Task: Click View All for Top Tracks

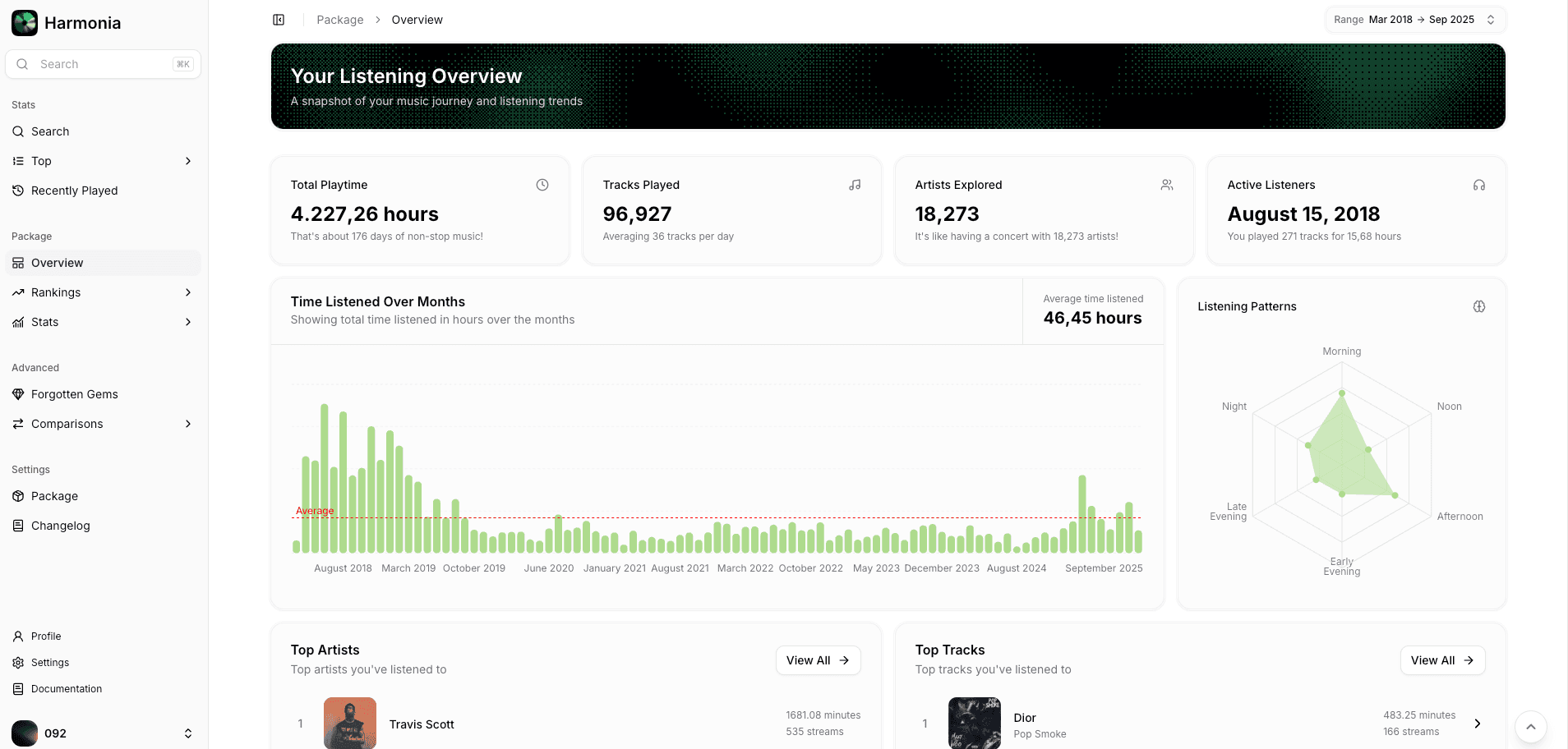Action: pos(1443,660)
